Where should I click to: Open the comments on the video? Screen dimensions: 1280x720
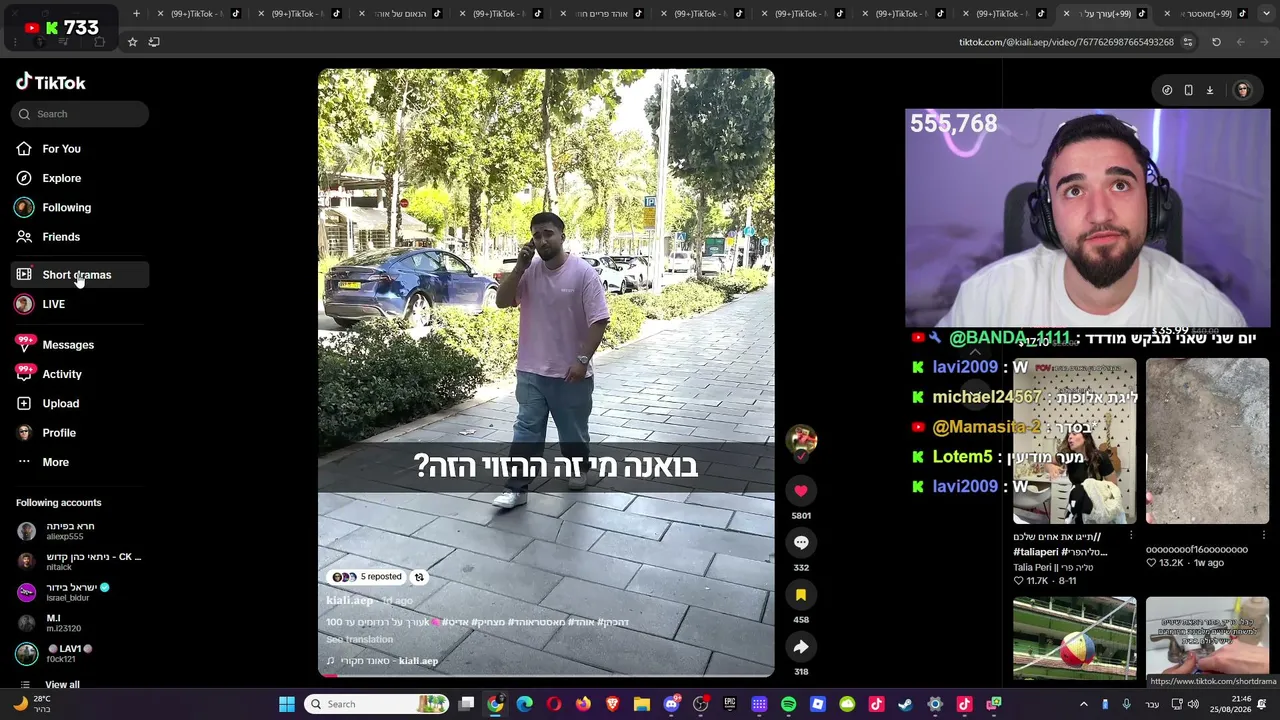pos(801,542)
